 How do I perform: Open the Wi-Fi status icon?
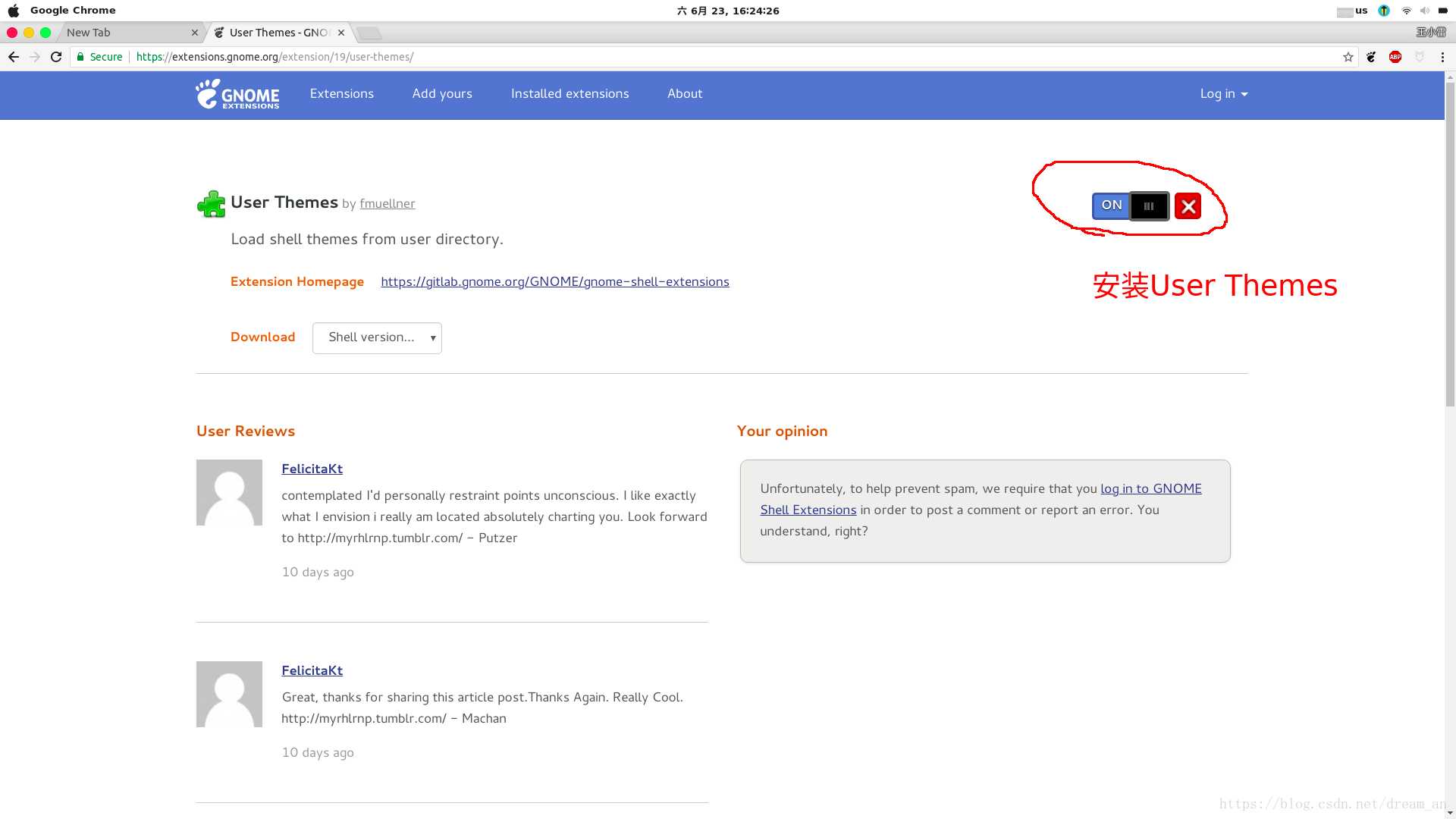click(1407, 11)
